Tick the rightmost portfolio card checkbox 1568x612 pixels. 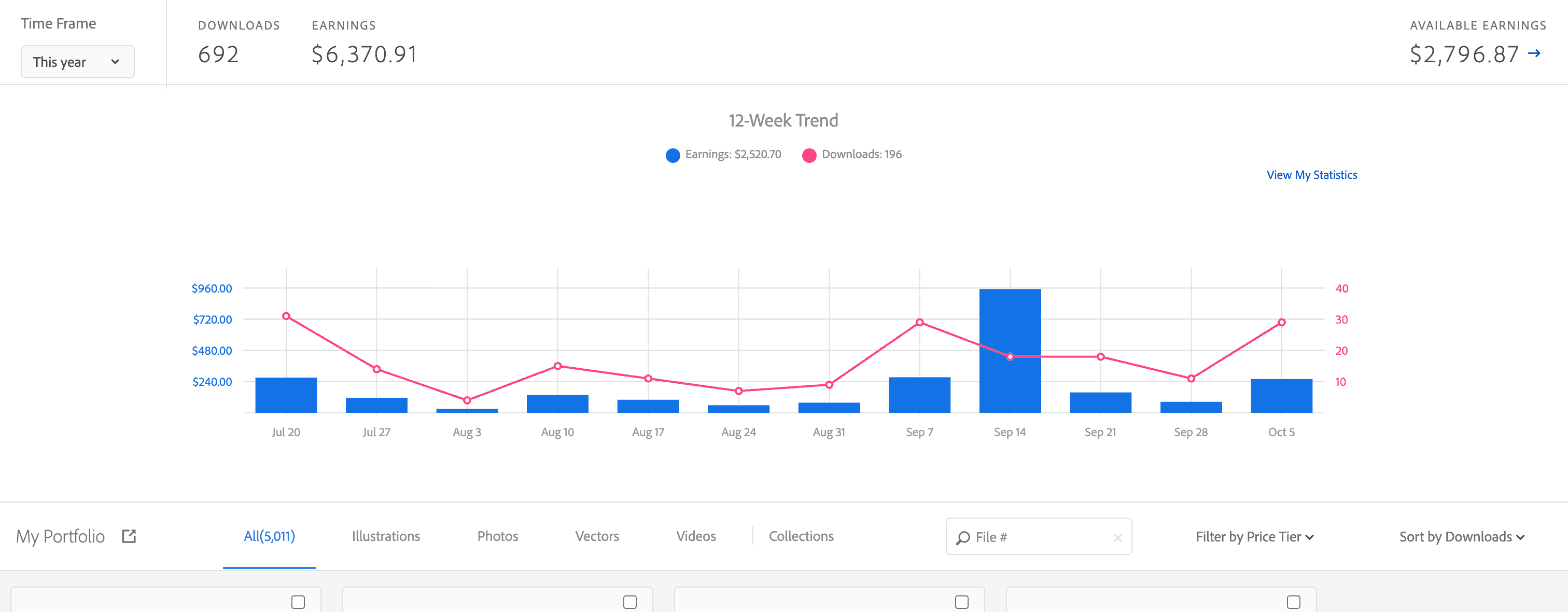(x=1294, y=602)
